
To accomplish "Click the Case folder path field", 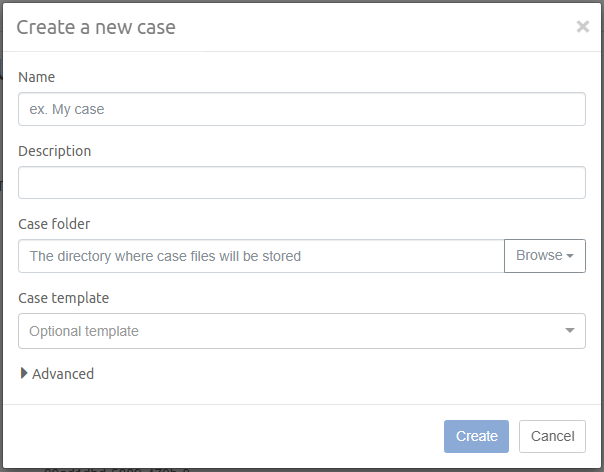I will (x=261, y=256).
